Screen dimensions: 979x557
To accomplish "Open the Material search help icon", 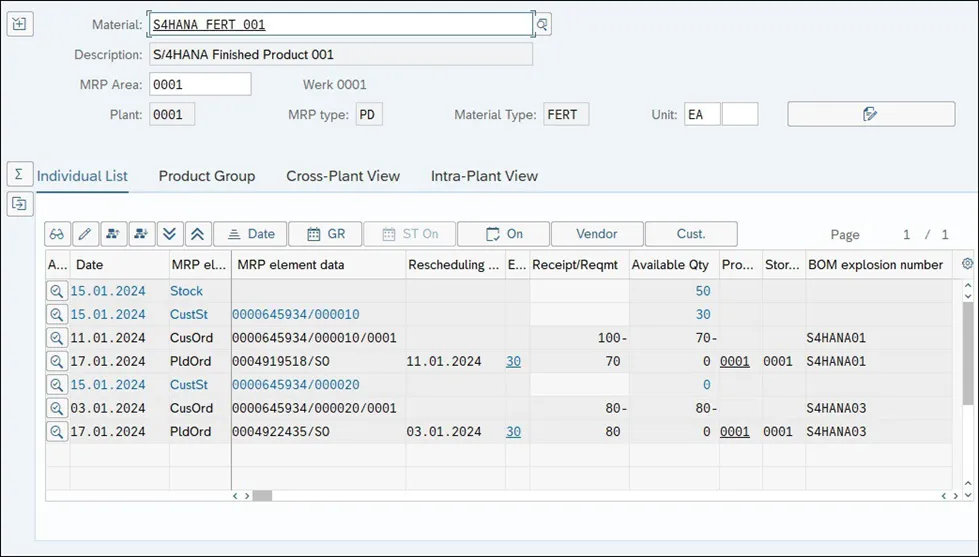I will (542, 24).
